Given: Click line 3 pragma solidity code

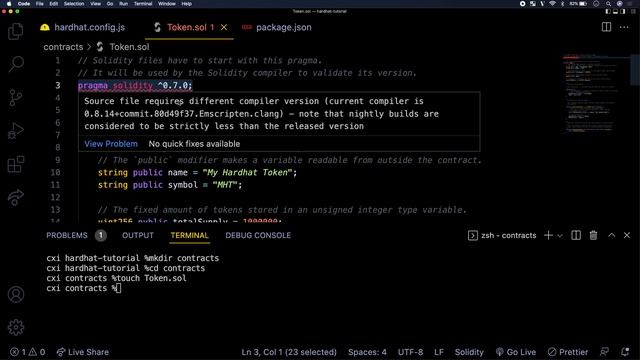Looking at the screenshot, I should point(135,85).
